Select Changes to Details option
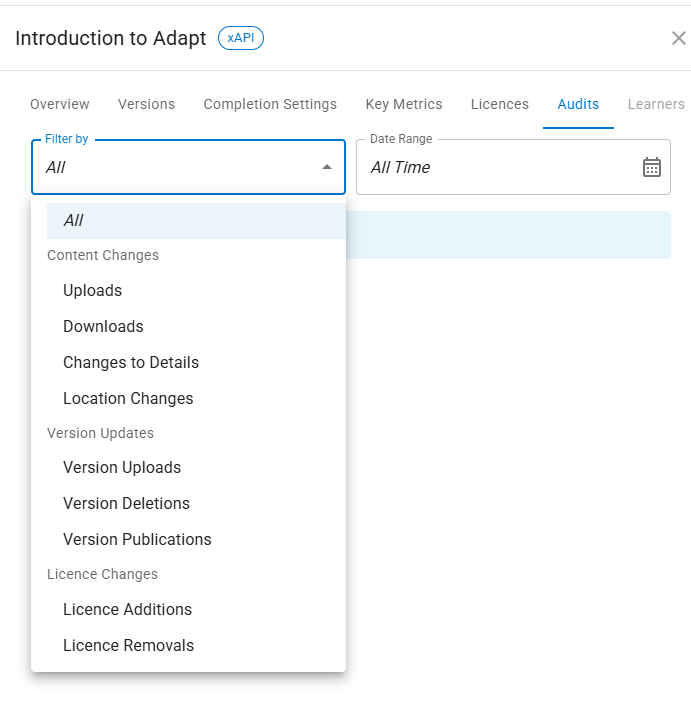The height and width of the screenshot is (707, 691). [131, 363]
